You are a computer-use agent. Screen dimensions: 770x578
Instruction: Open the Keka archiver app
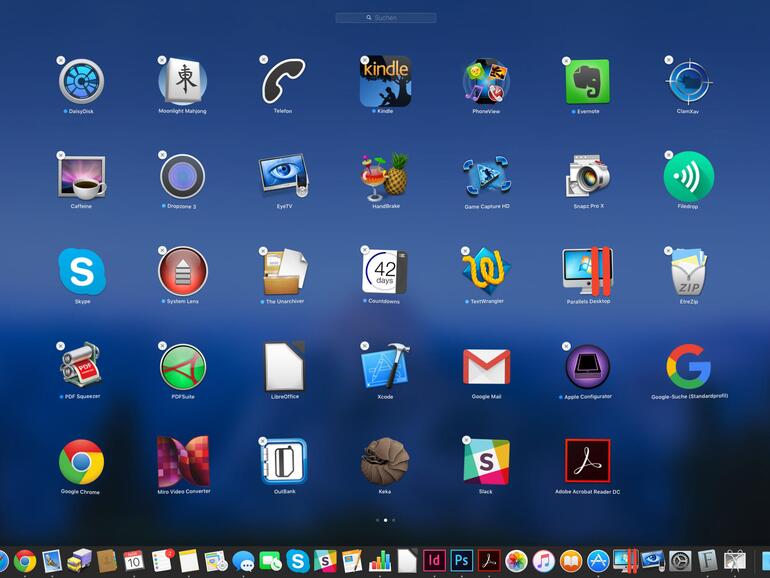385,461
